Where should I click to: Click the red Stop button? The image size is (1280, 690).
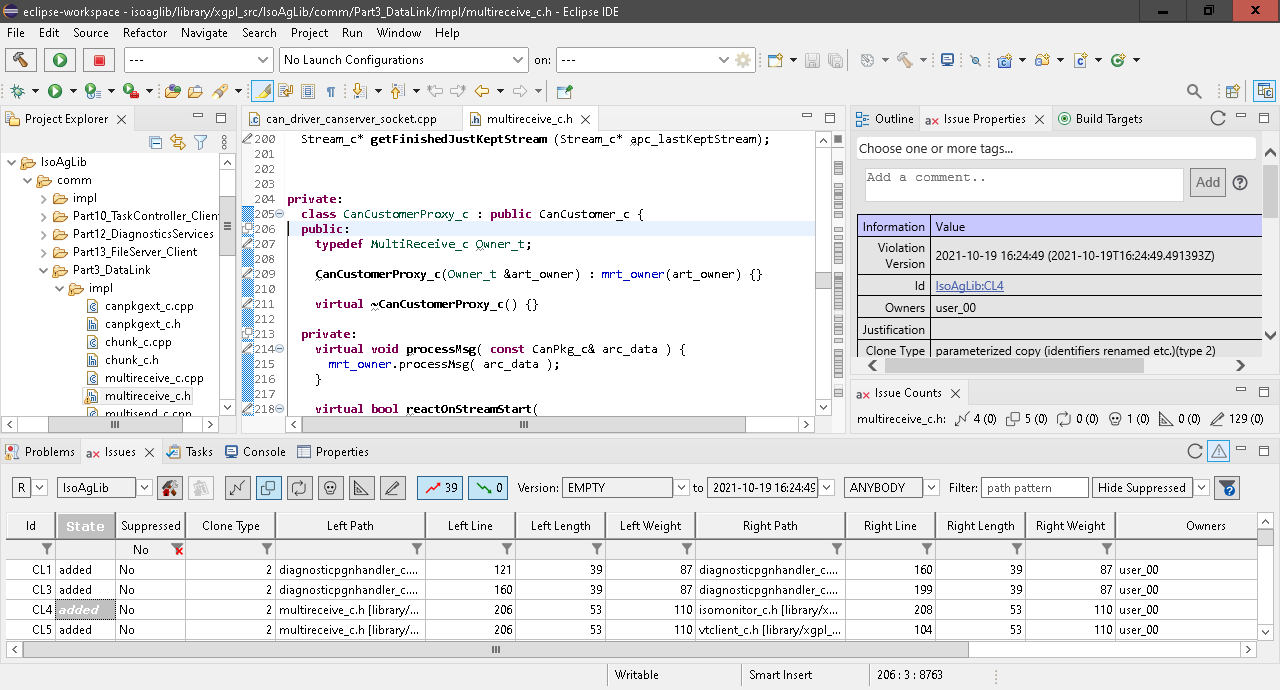coord(99,60)
